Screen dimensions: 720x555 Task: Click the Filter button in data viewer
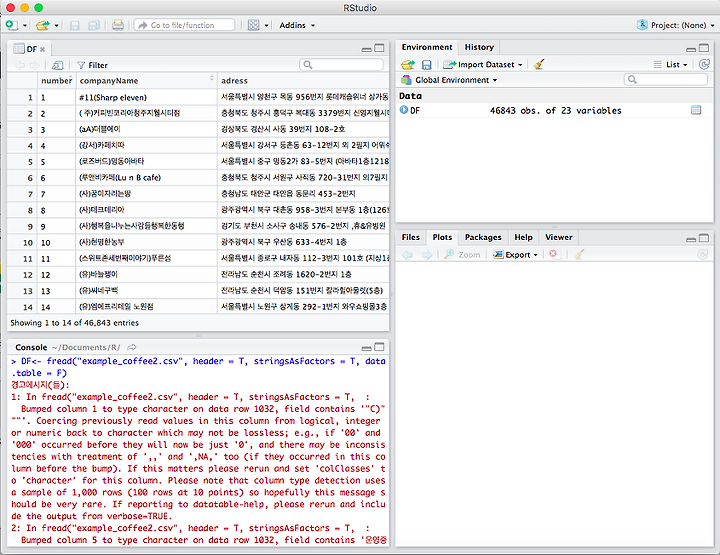click(x=92, y=65)
